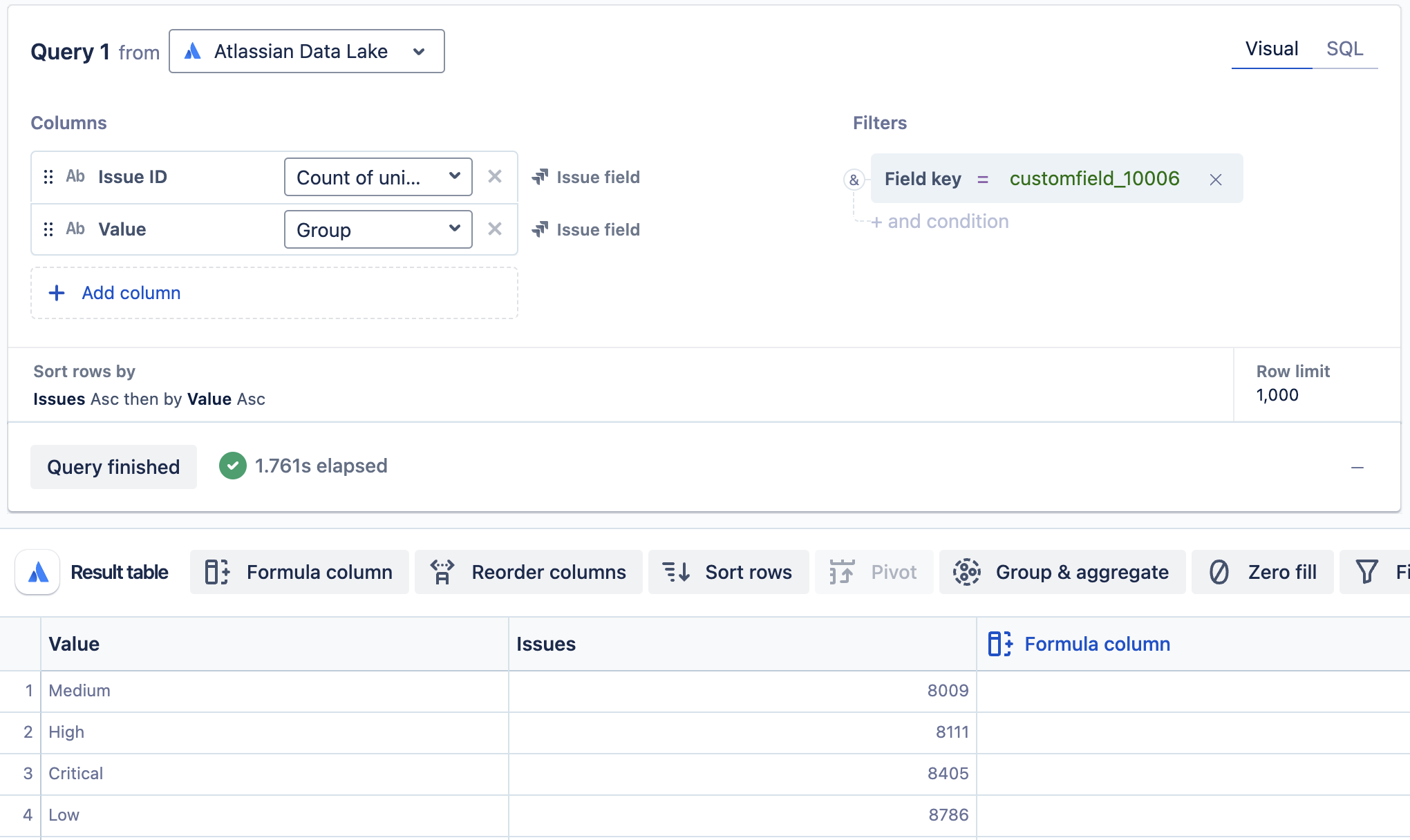
Task: Edit the Row limit value of 1,000
Action: (1277, 395)
